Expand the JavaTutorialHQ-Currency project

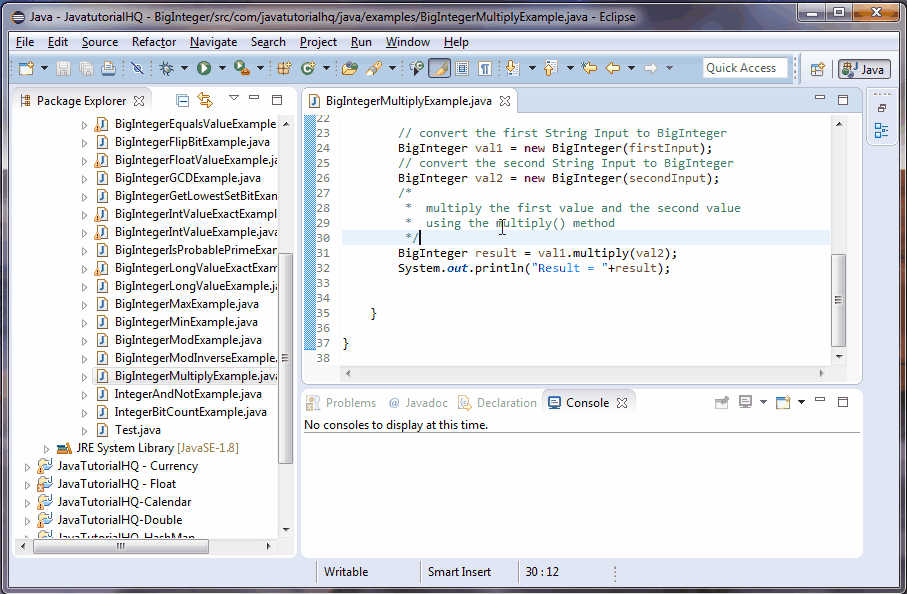pos(28,465)
